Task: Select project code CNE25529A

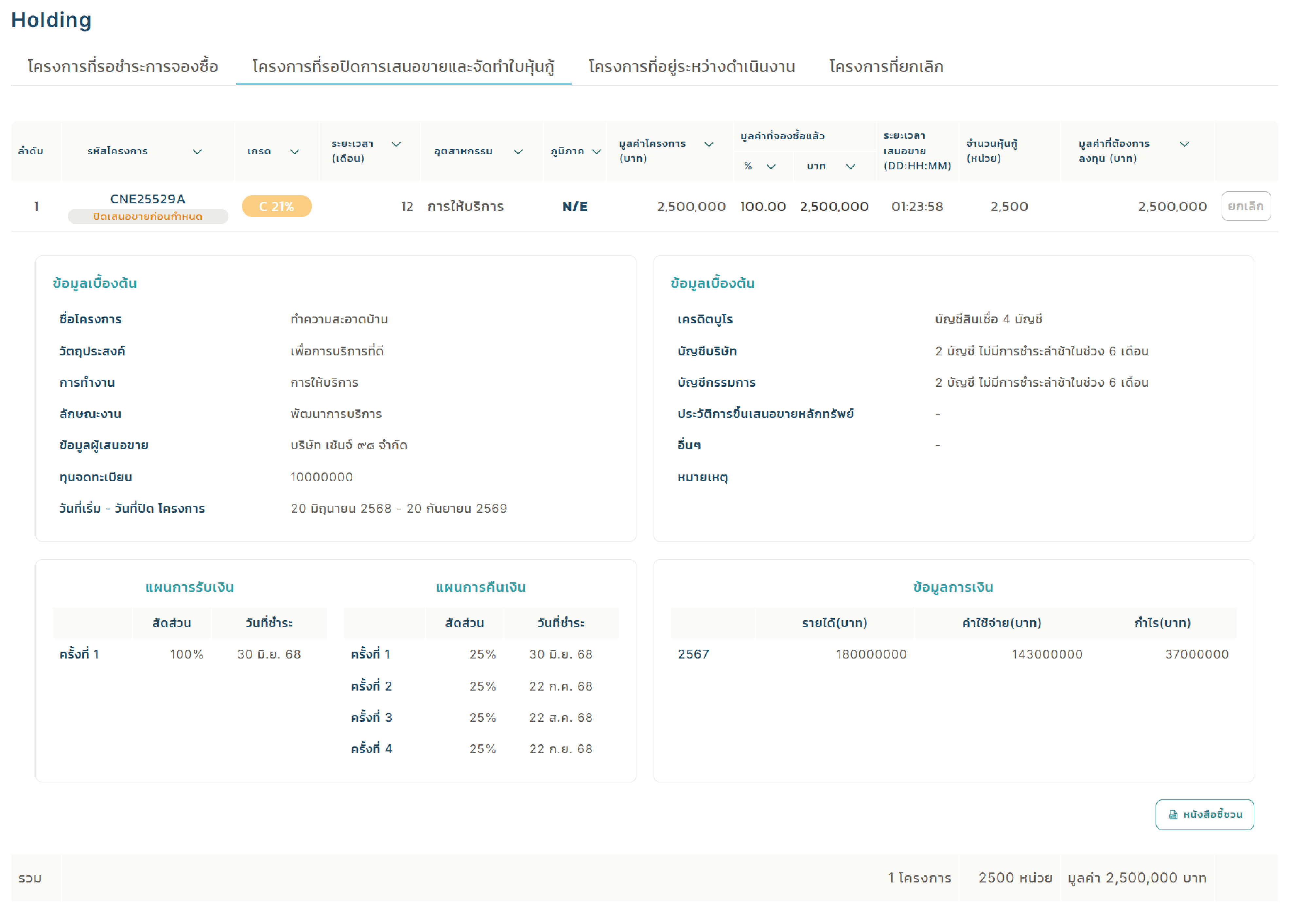Action: [148, 199]
